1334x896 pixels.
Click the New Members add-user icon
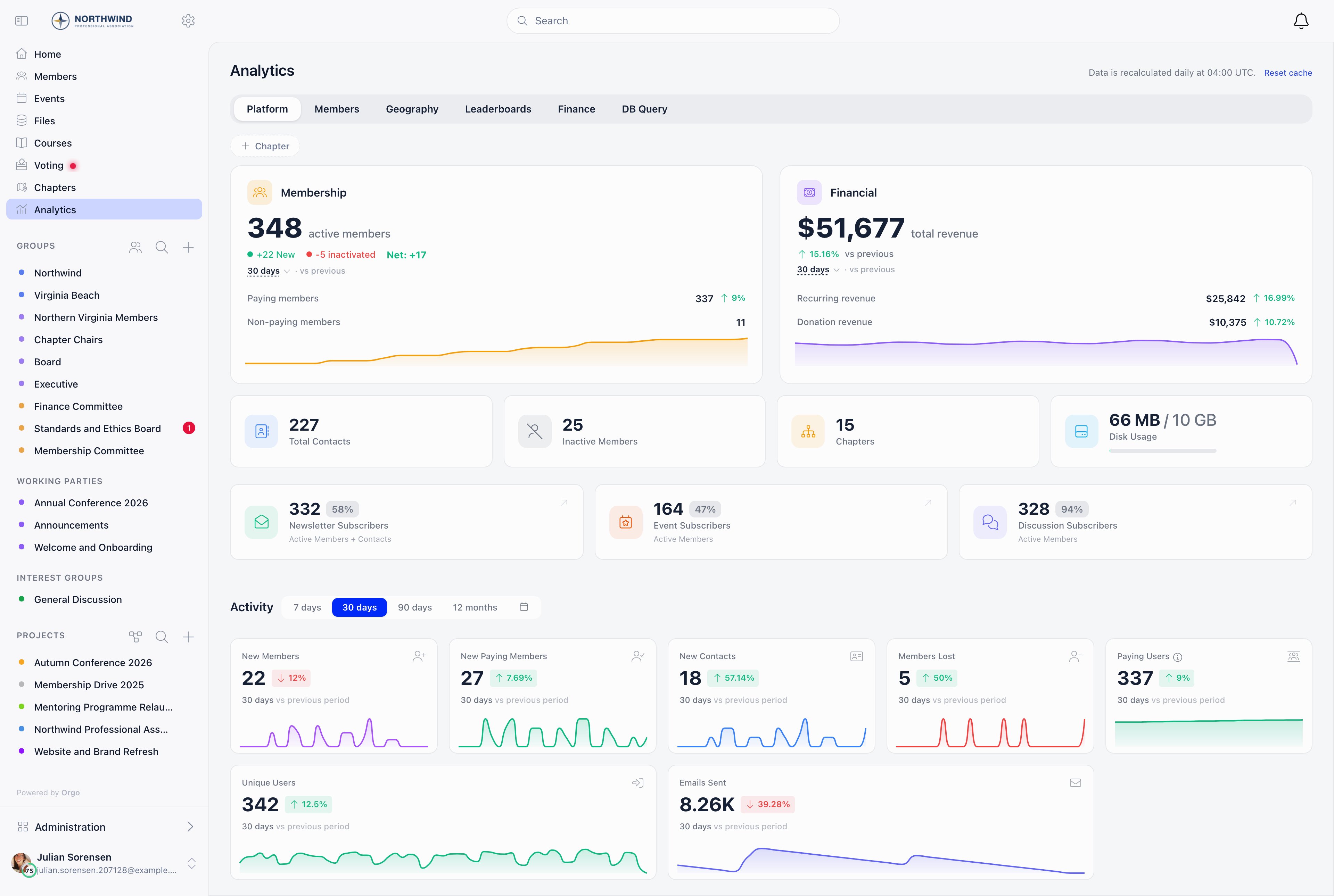click(419, 657)
